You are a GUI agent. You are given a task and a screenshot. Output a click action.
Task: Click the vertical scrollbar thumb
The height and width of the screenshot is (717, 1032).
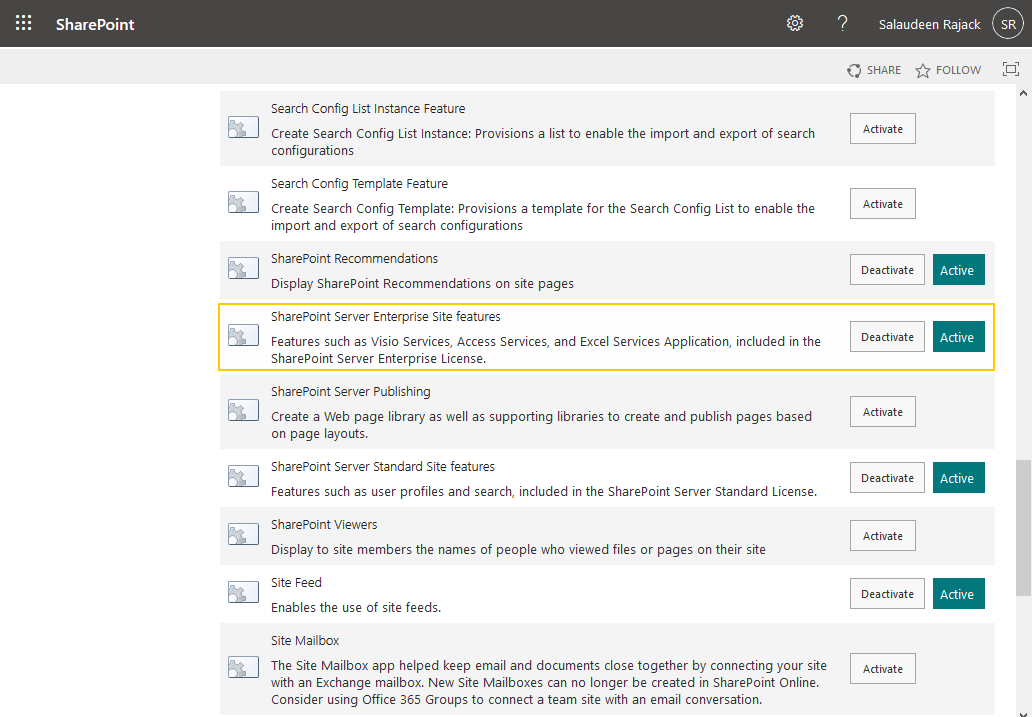[x=1023, y=527]
